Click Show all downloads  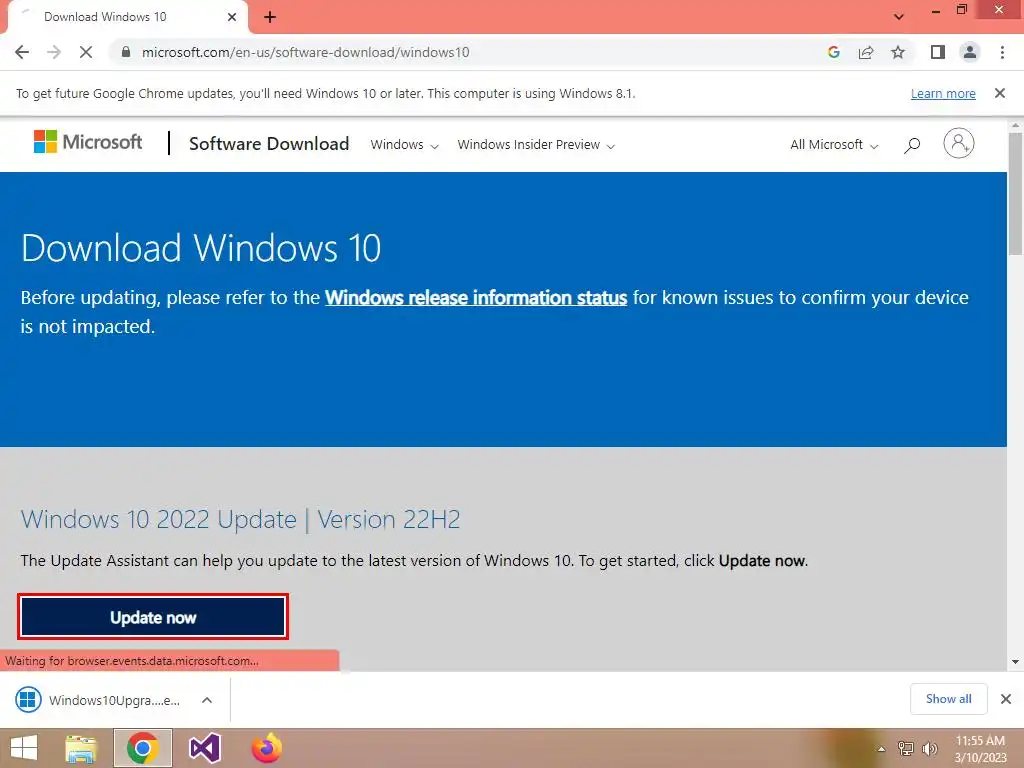coord(948,699)
